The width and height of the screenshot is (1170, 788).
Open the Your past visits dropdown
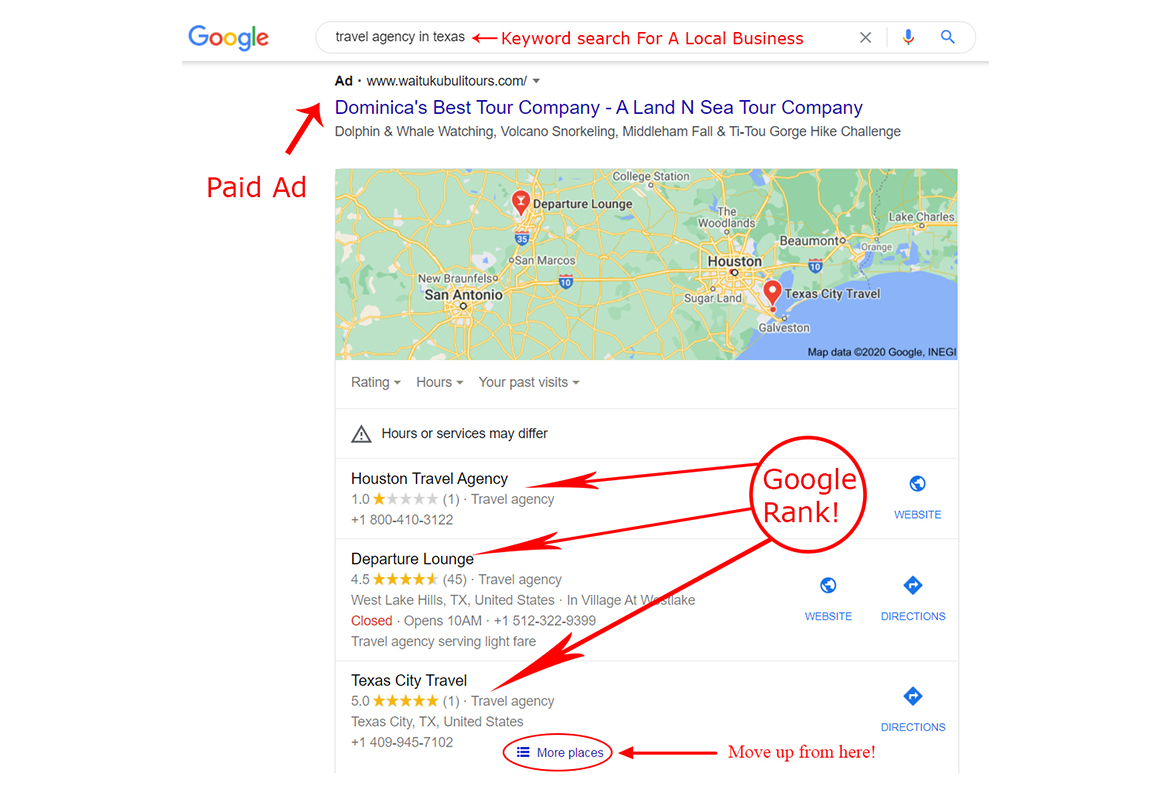(529, 382)
